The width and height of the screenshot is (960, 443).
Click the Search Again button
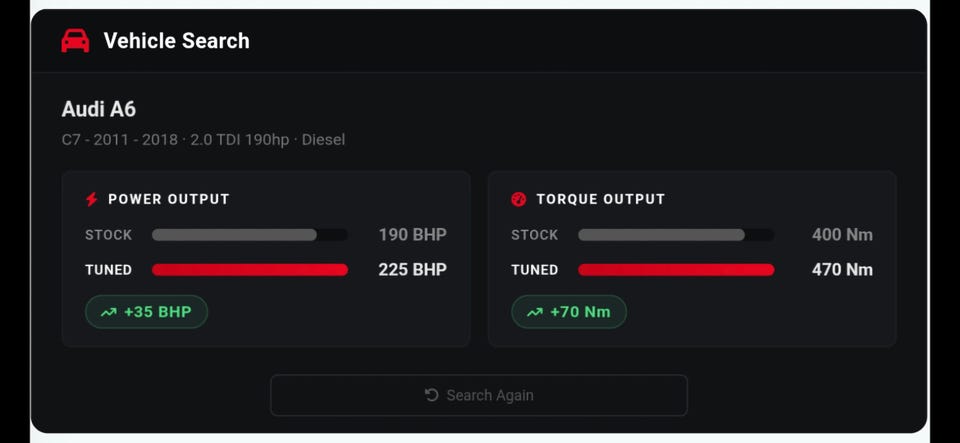coord(479,395)
